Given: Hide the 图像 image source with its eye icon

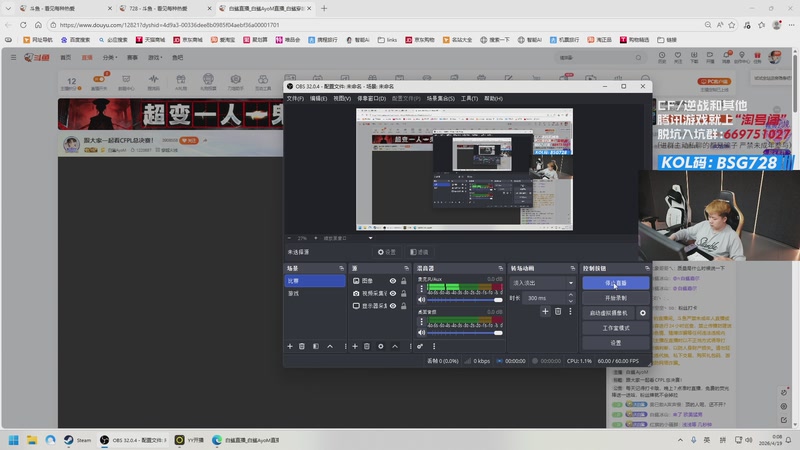Looking at the screenshot, I should click(393, 281).
